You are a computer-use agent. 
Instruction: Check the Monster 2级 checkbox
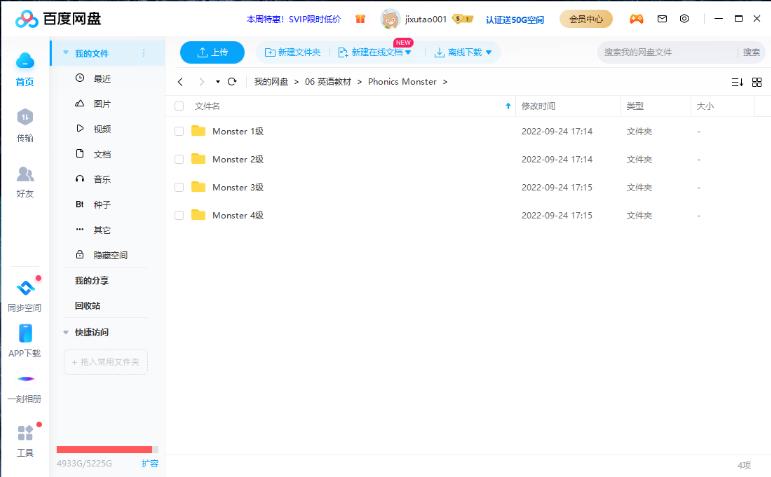pyautogui.click(x=179, y=159)
